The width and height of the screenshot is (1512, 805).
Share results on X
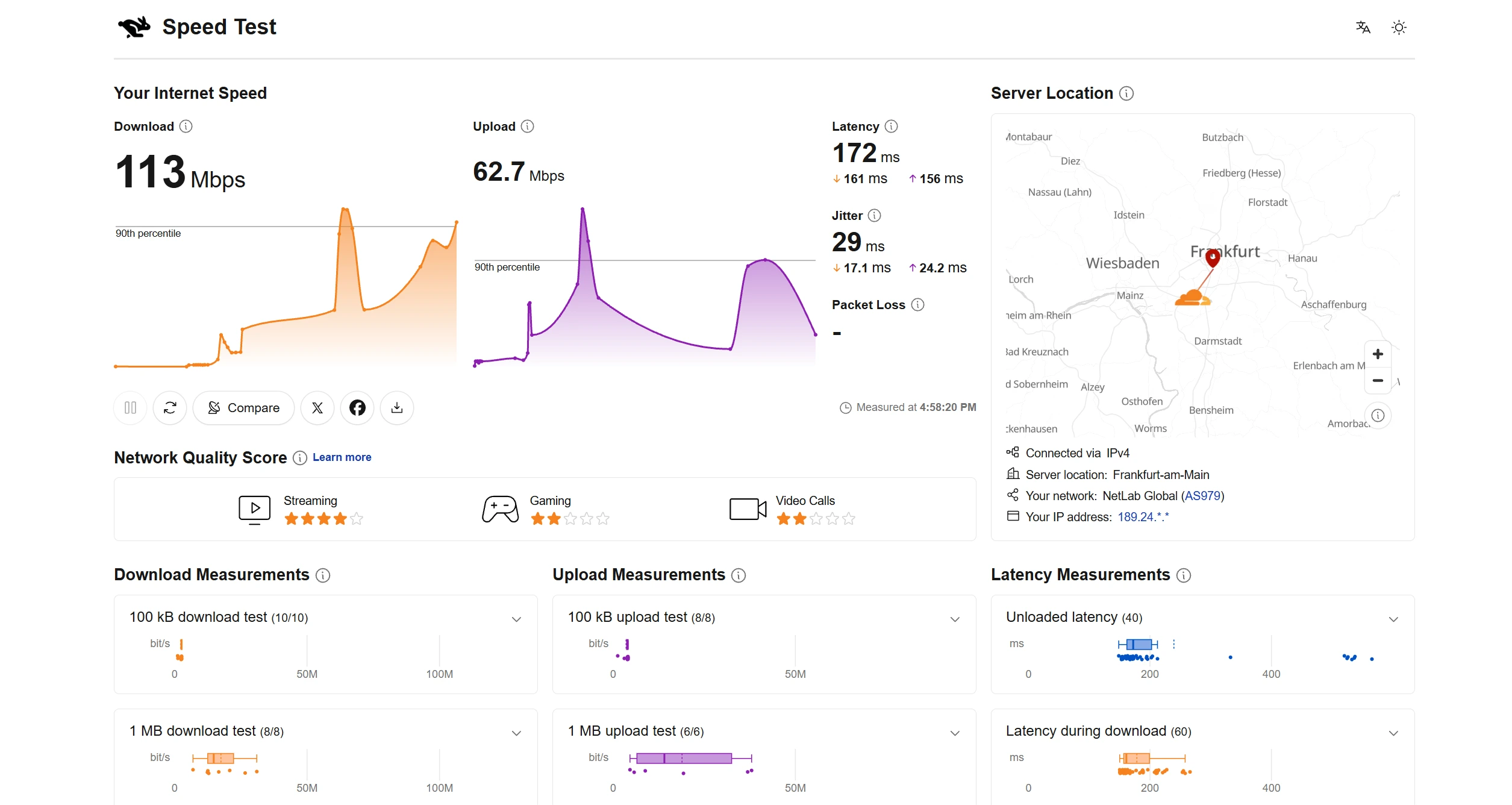[x=317, y=408]
